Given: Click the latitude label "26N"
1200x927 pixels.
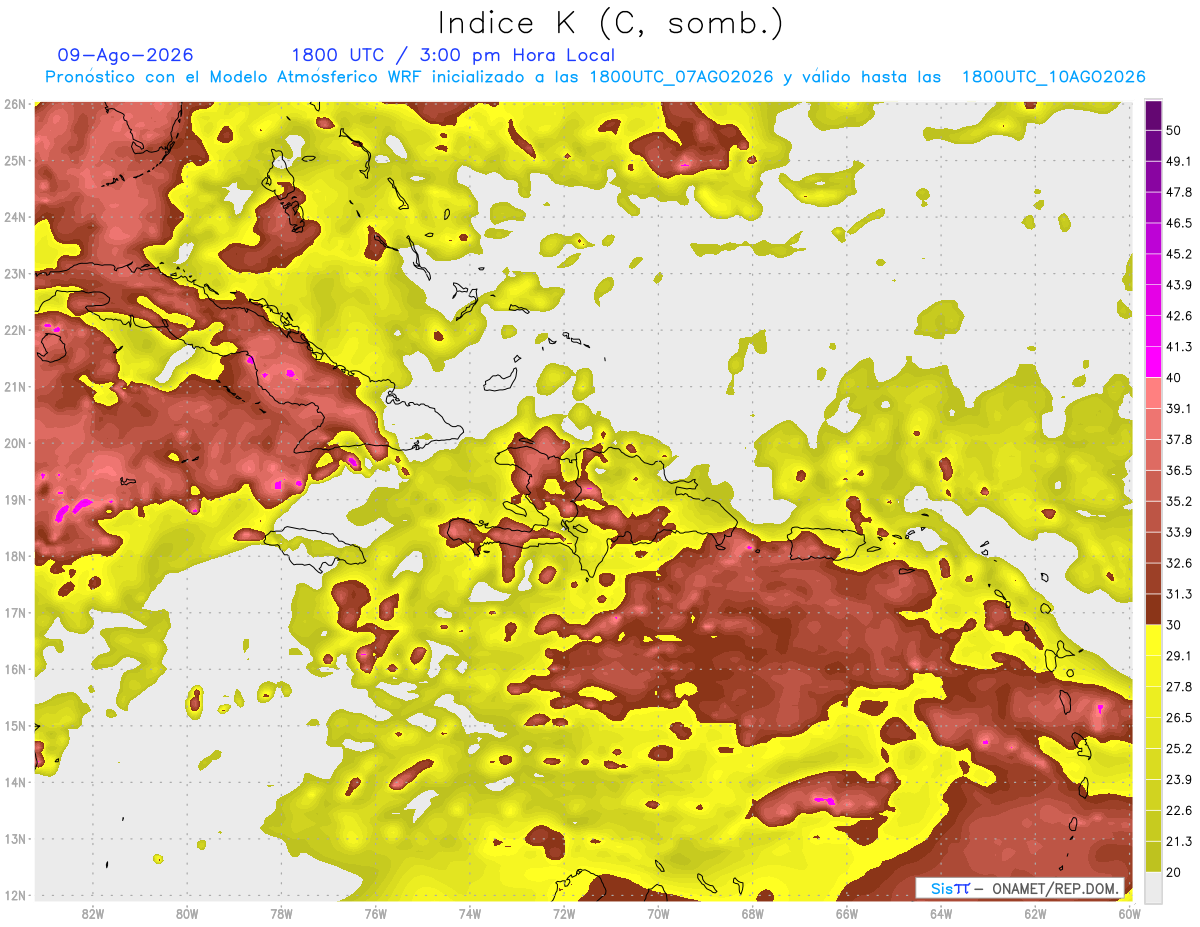Looking at the screenshot, I should click(x=15, y=104).
